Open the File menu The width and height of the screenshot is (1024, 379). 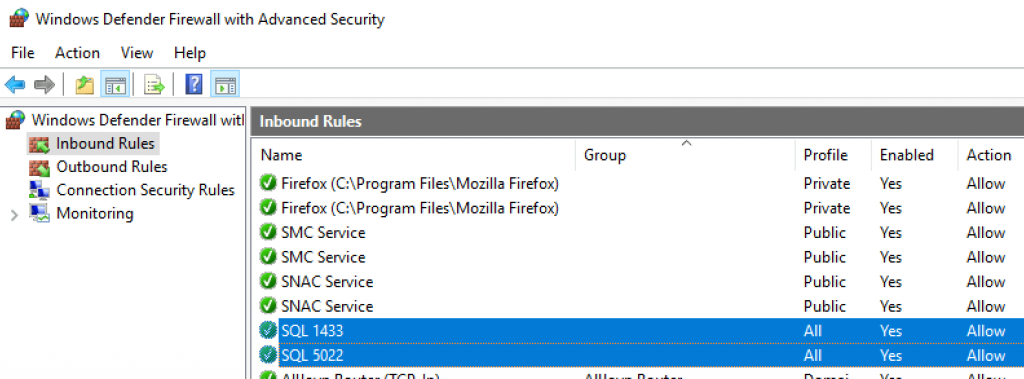click(23, 53)
